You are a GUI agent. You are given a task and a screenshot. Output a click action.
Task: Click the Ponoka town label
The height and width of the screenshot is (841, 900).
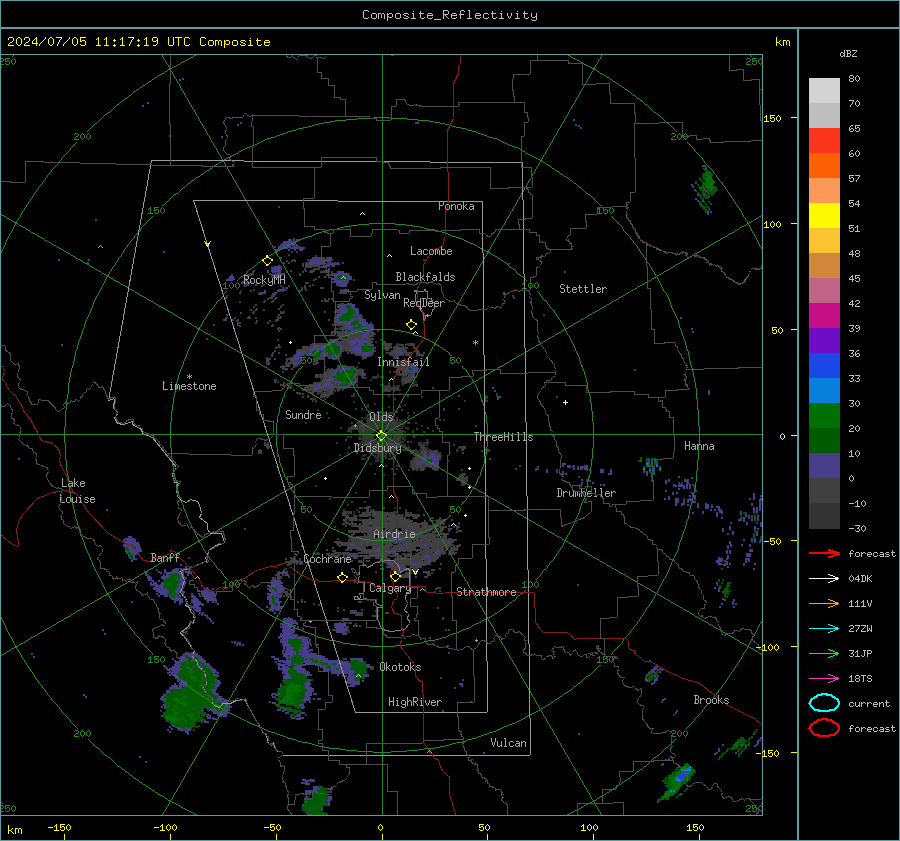coord(456,206)
